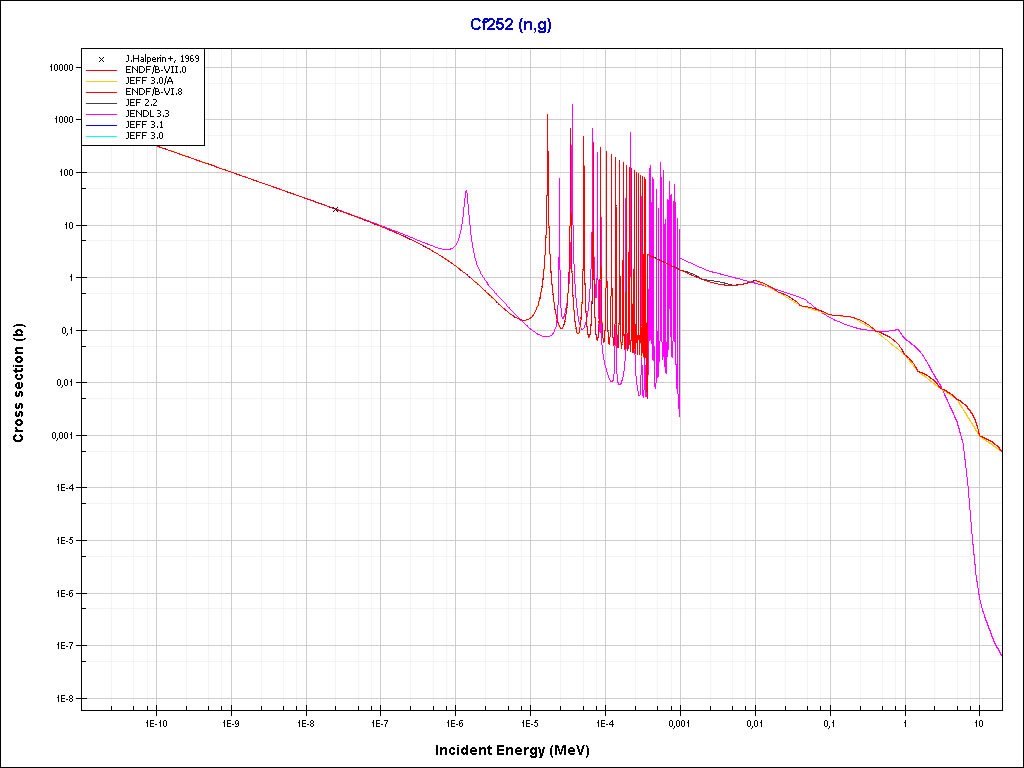Image resolution: width=1024 pixels, height=768 pixels.
Task: Click the JEFF 3.0 legend label
Action: [x=144, y=136]
